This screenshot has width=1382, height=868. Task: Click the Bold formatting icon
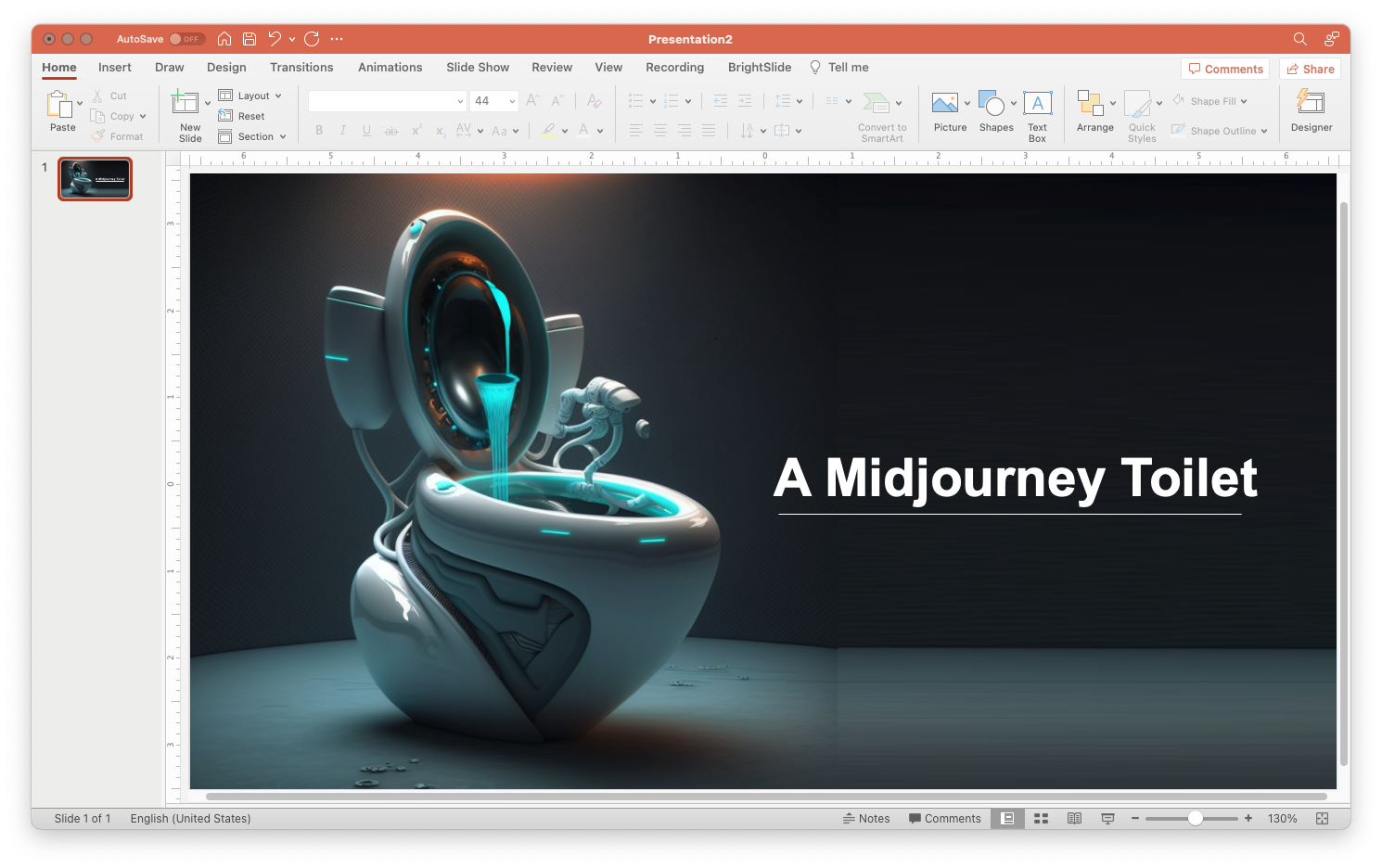point(319,131)
